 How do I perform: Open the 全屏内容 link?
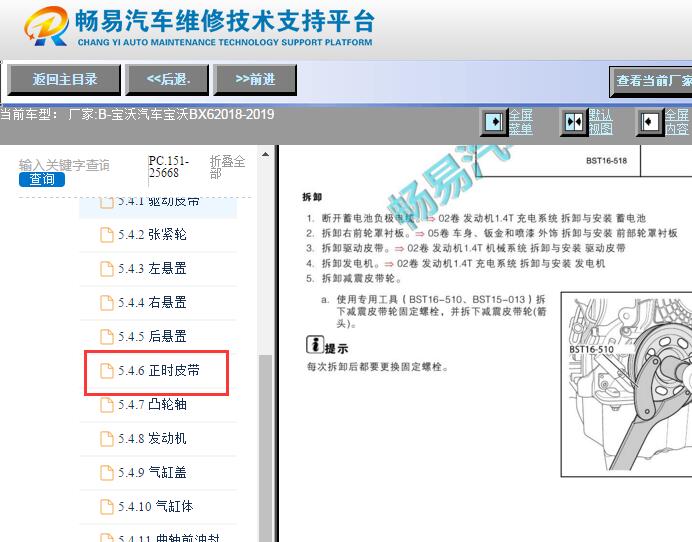click(x=677, y=122)
